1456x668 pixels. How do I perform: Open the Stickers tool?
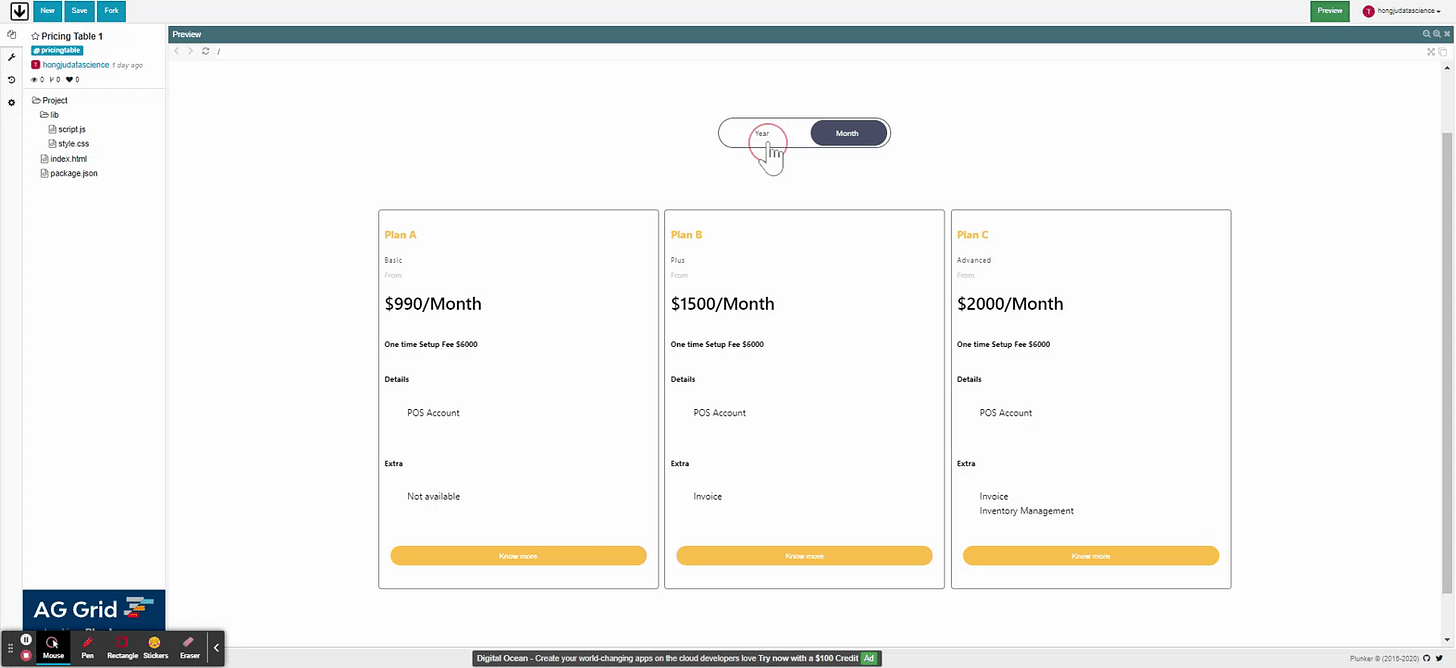point(155,648)
